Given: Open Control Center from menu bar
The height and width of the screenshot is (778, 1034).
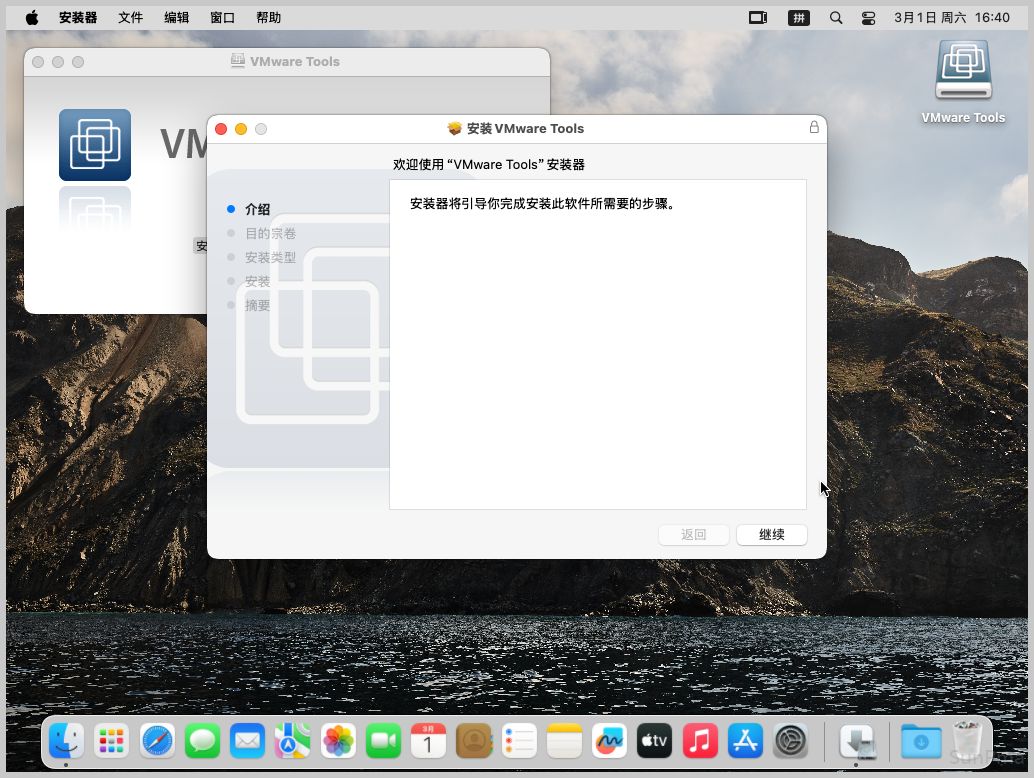Looking at the screenshot, I should [x=868, y=18].
